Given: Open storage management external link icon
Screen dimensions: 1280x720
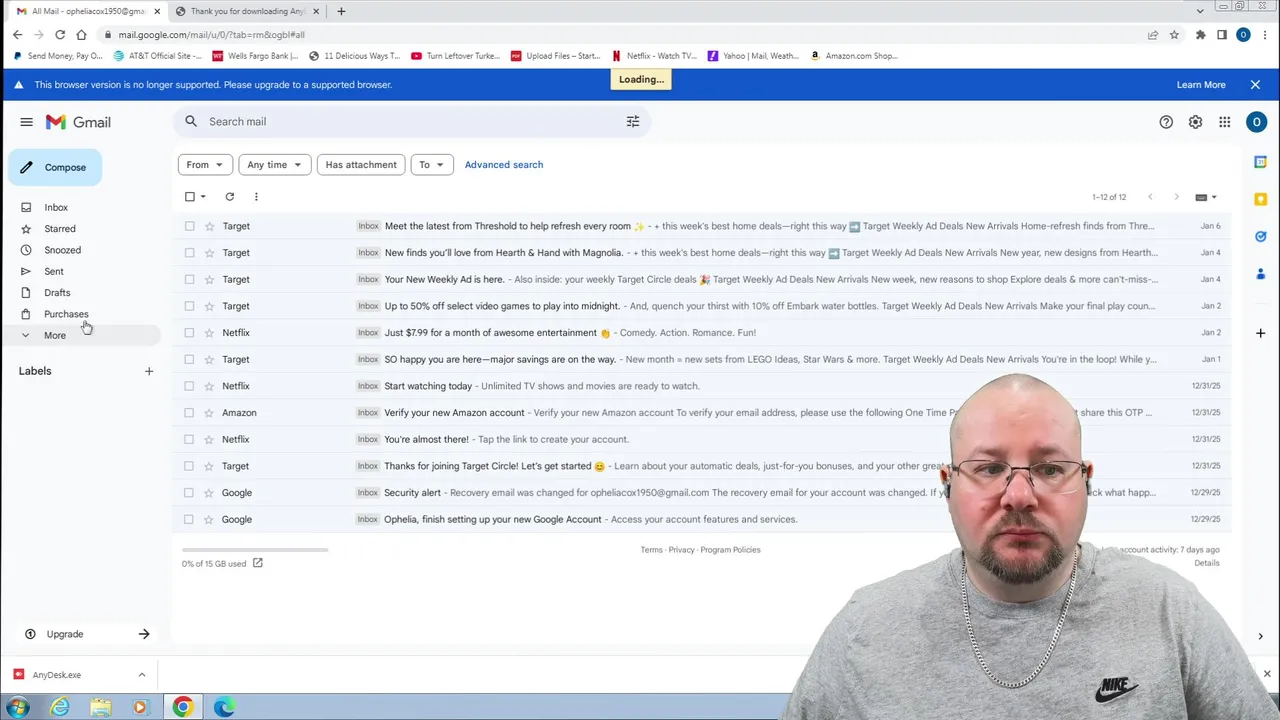Looking at the screenshot, I should tap(257, 563).
